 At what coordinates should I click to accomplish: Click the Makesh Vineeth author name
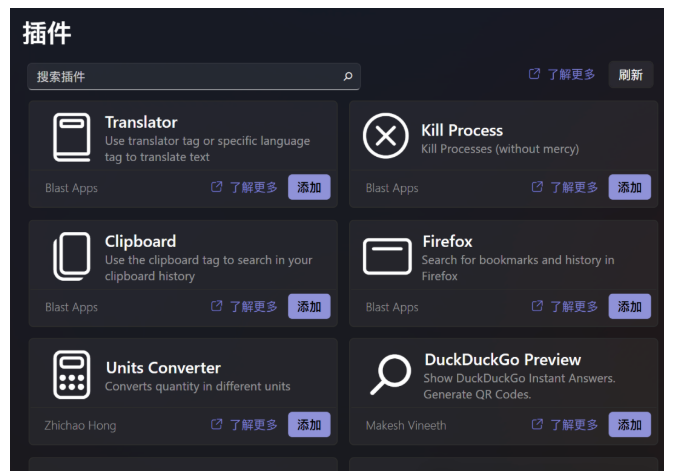click(406, 425)
